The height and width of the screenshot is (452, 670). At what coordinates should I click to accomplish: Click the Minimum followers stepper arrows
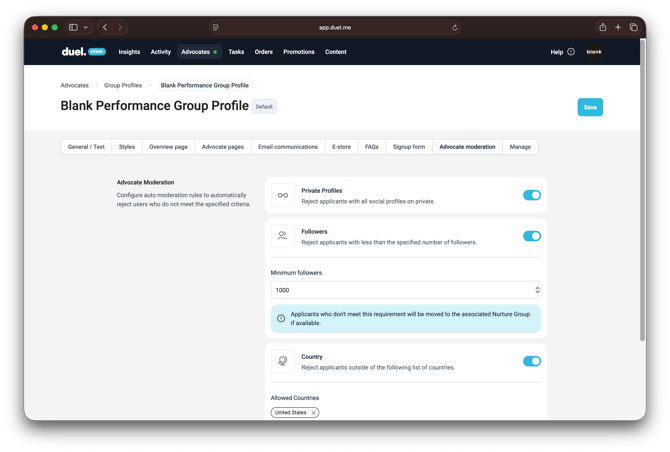click(x=537, y=290)
